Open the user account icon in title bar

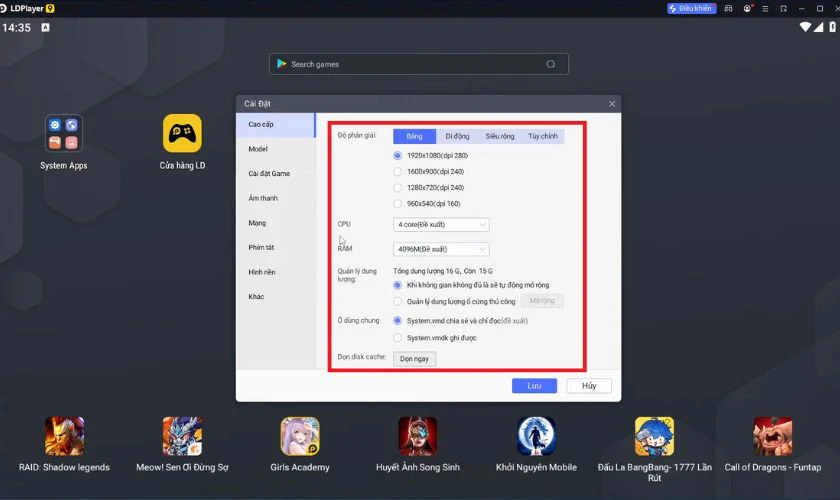point(747,9)
